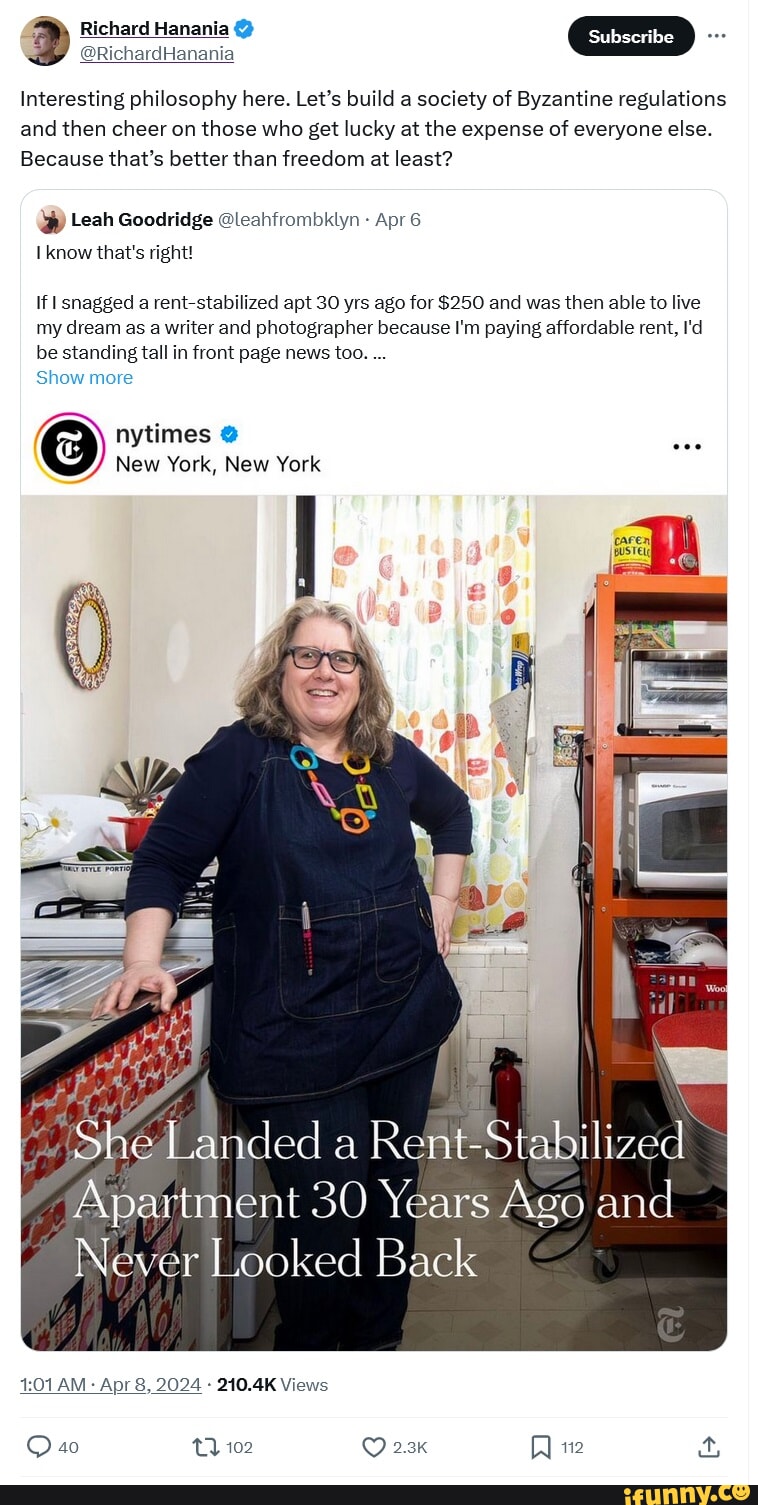Click Richard Hanania's profile photo

[45, 41]
